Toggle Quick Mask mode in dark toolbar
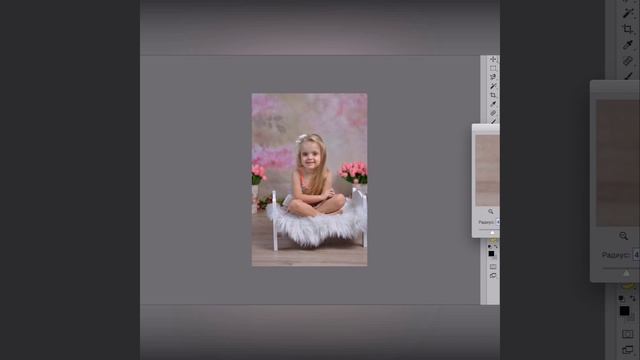Viewport: 640px width, 360px height. [628, 334]
